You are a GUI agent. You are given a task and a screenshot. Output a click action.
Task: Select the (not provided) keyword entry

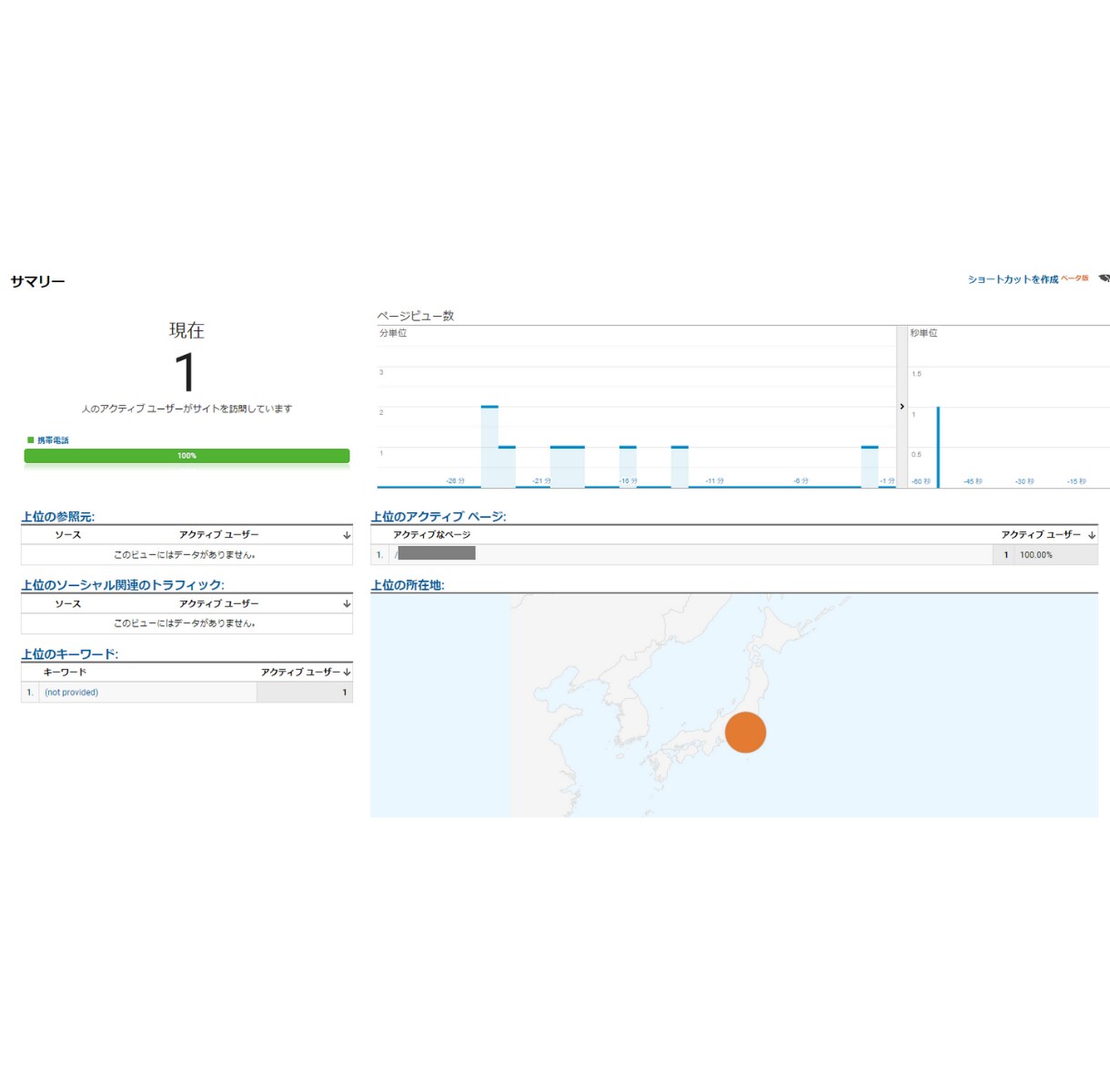(x=72, y=693)
